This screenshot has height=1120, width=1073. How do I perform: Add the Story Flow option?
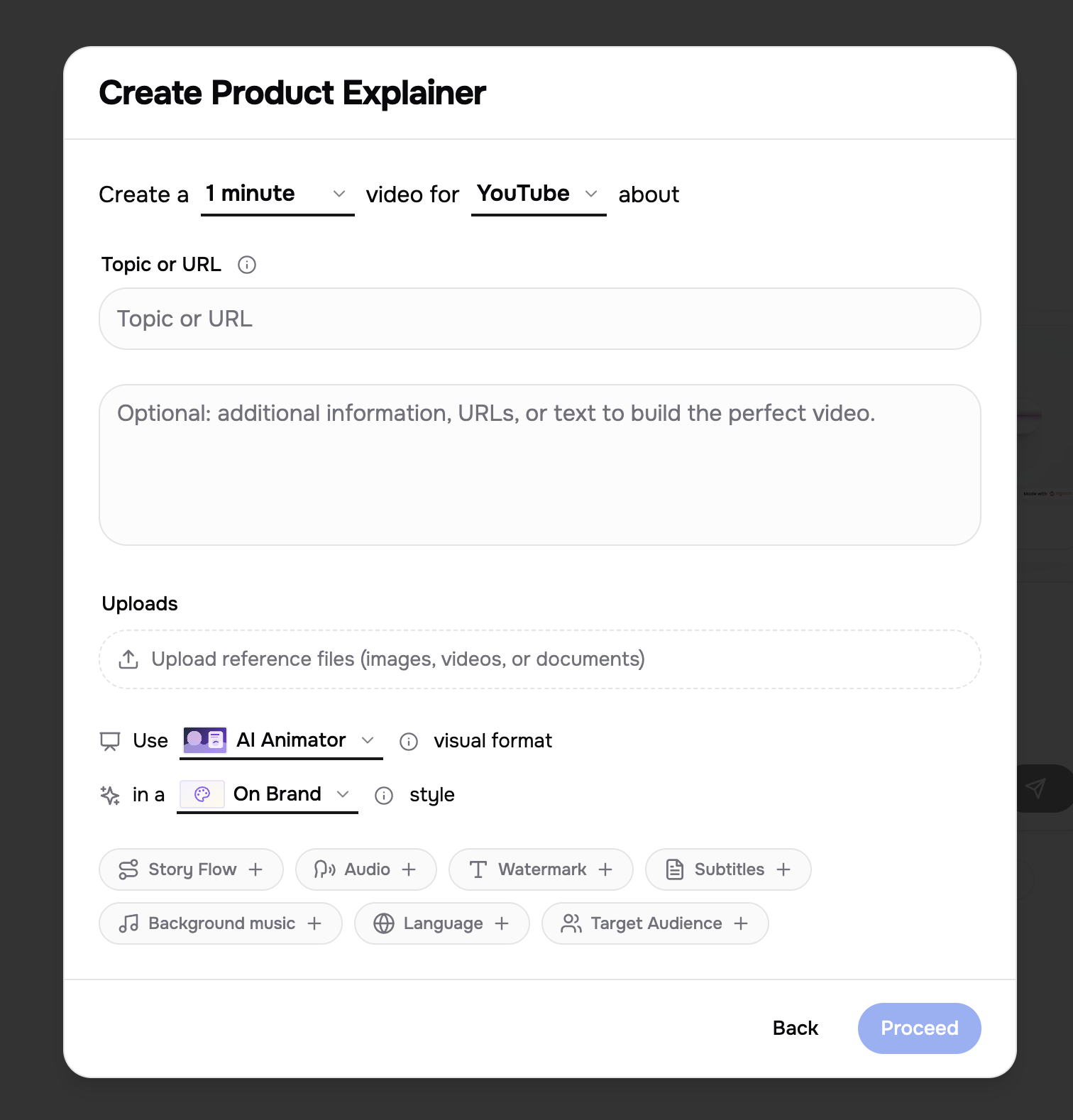(x=191, y=869)
